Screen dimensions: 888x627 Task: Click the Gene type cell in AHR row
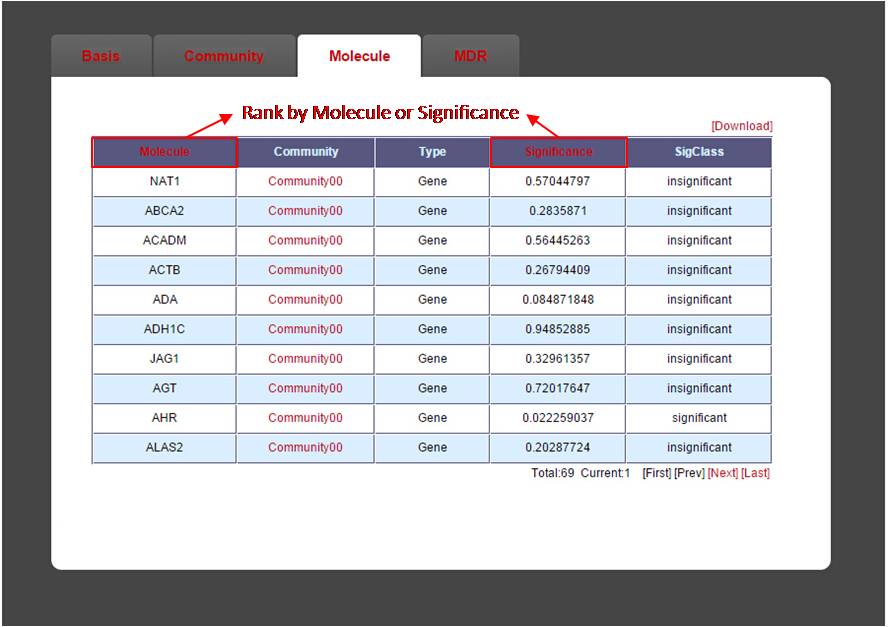pyautogui.click(x=433, y=417)
